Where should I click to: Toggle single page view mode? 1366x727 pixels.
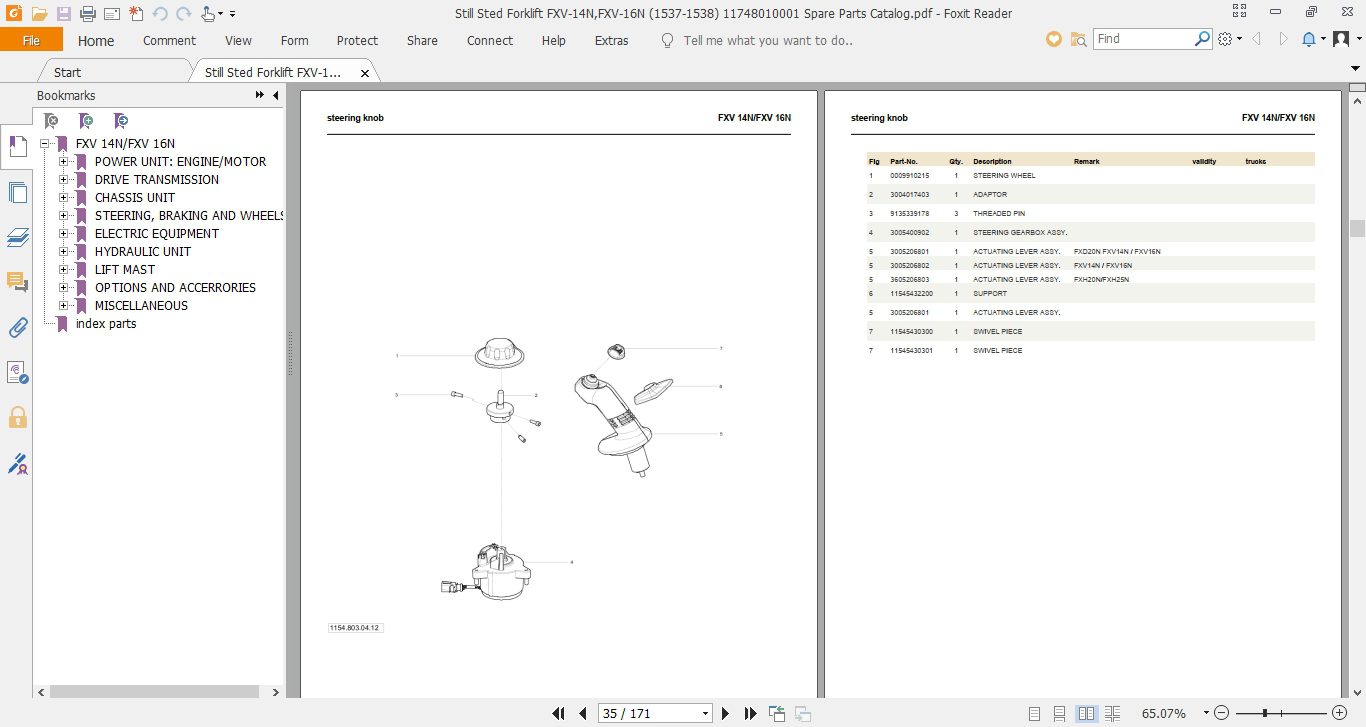click(x=1036, y=713)
